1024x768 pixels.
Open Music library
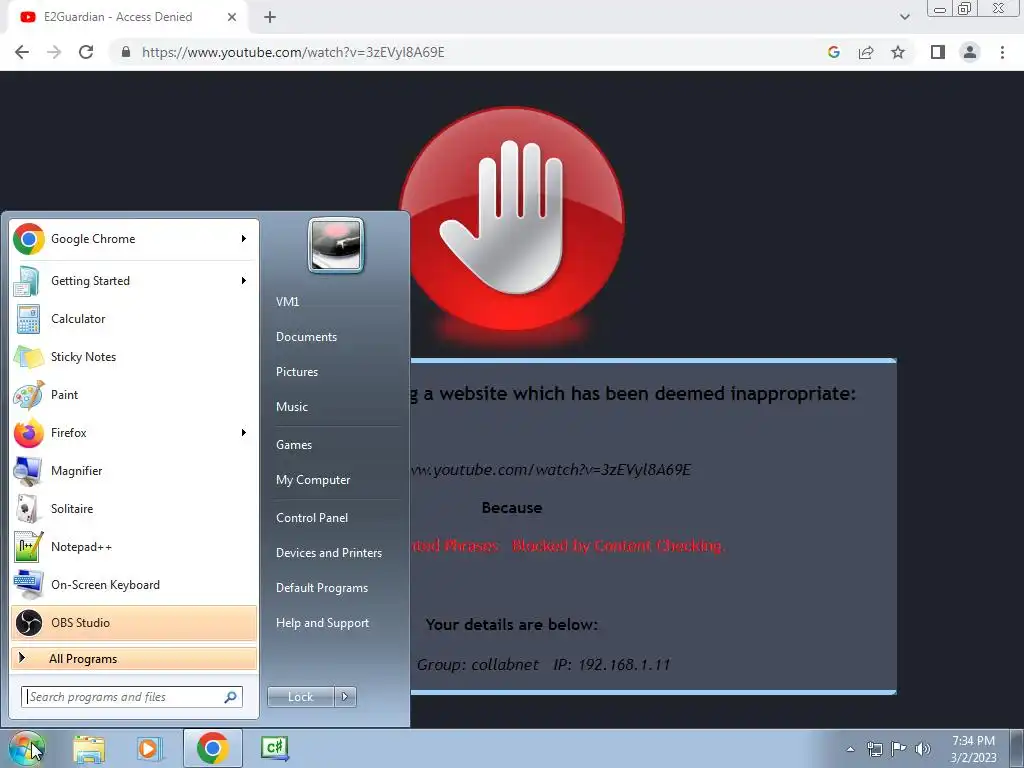tap(291, 407)
